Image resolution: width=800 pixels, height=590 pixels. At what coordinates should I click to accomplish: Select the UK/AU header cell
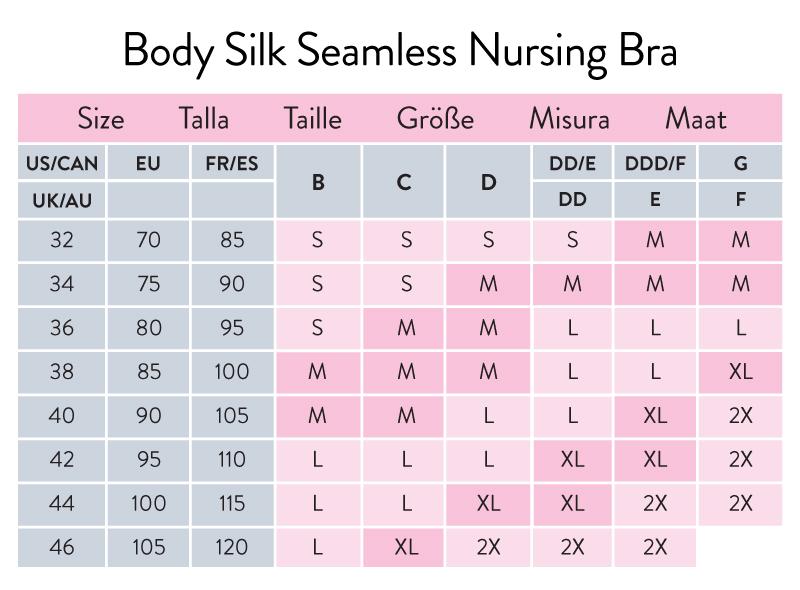click(x=61, y=200)
